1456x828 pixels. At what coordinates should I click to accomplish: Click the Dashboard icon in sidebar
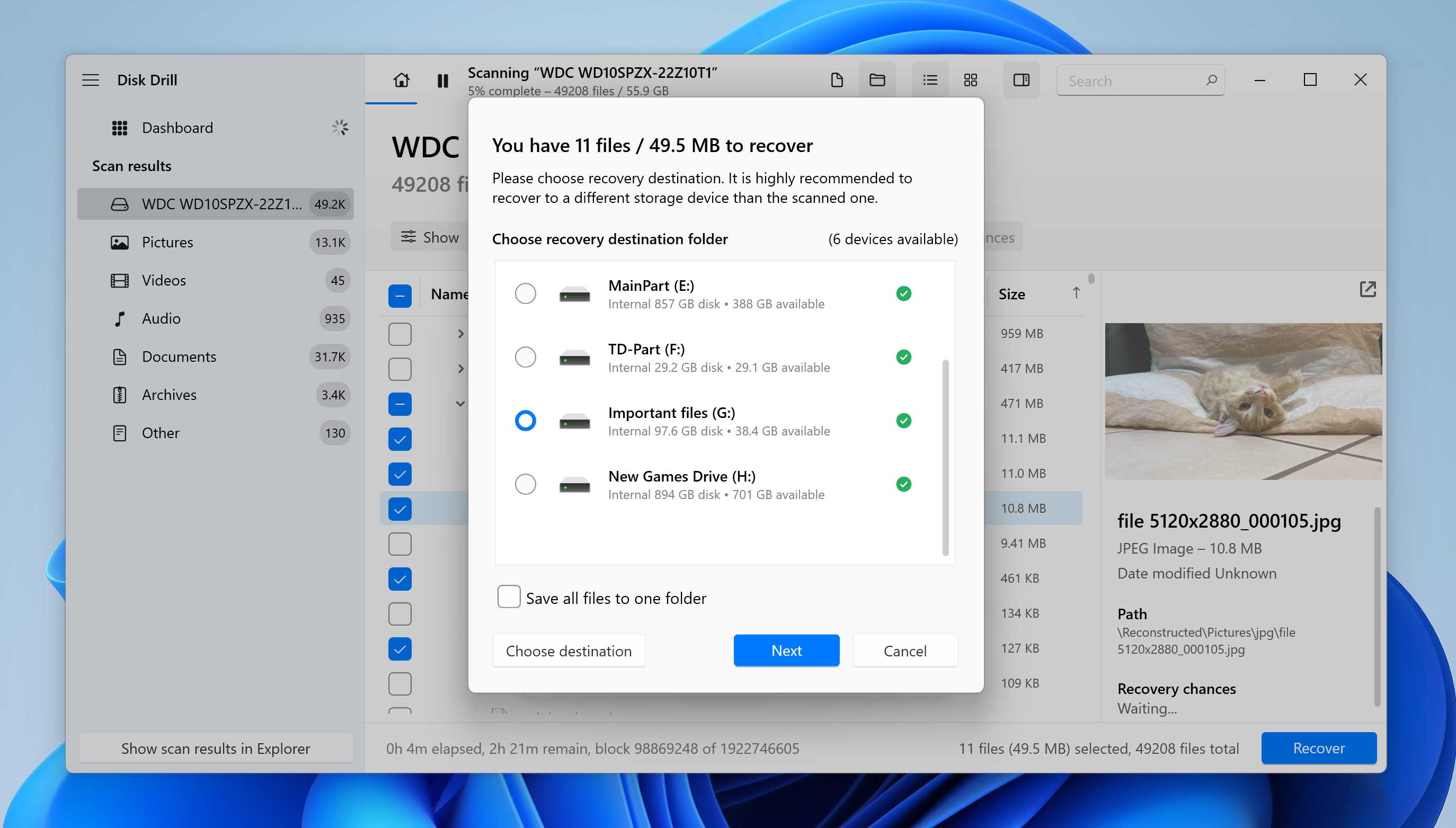(x=119, y=127)
